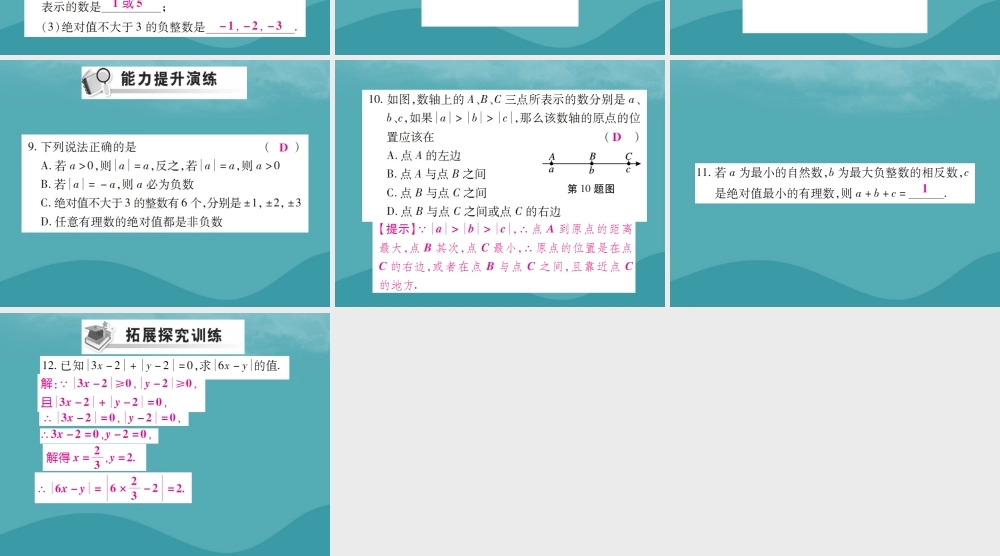Screen dimensions: 1000x556
Task: Open the slide thumbnail with question 9
Action: click(165, 183)
